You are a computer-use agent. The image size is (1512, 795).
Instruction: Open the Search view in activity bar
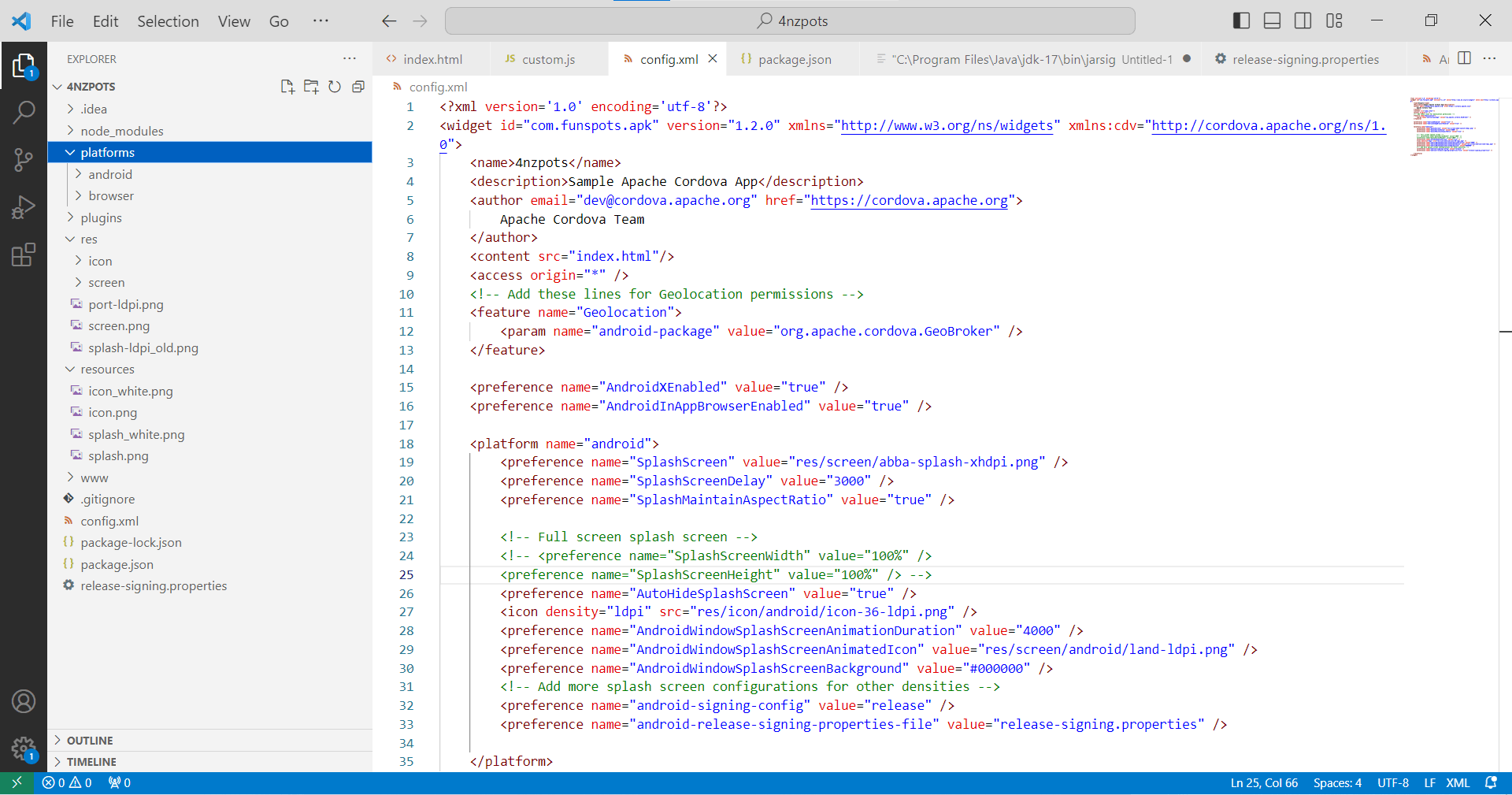coord(24,113)
